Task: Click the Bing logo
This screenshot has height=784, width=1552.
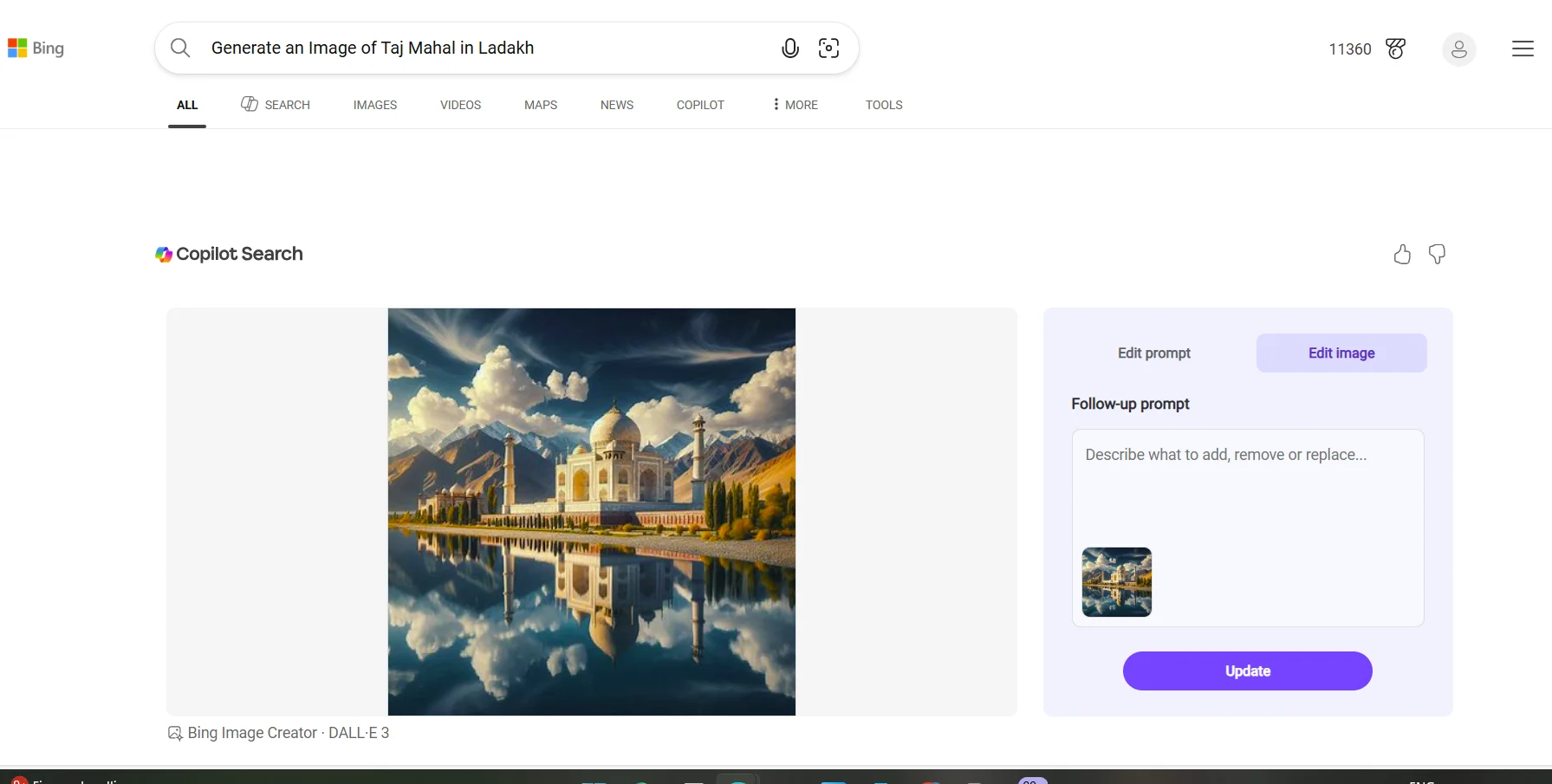Action: tap(36, 49)
